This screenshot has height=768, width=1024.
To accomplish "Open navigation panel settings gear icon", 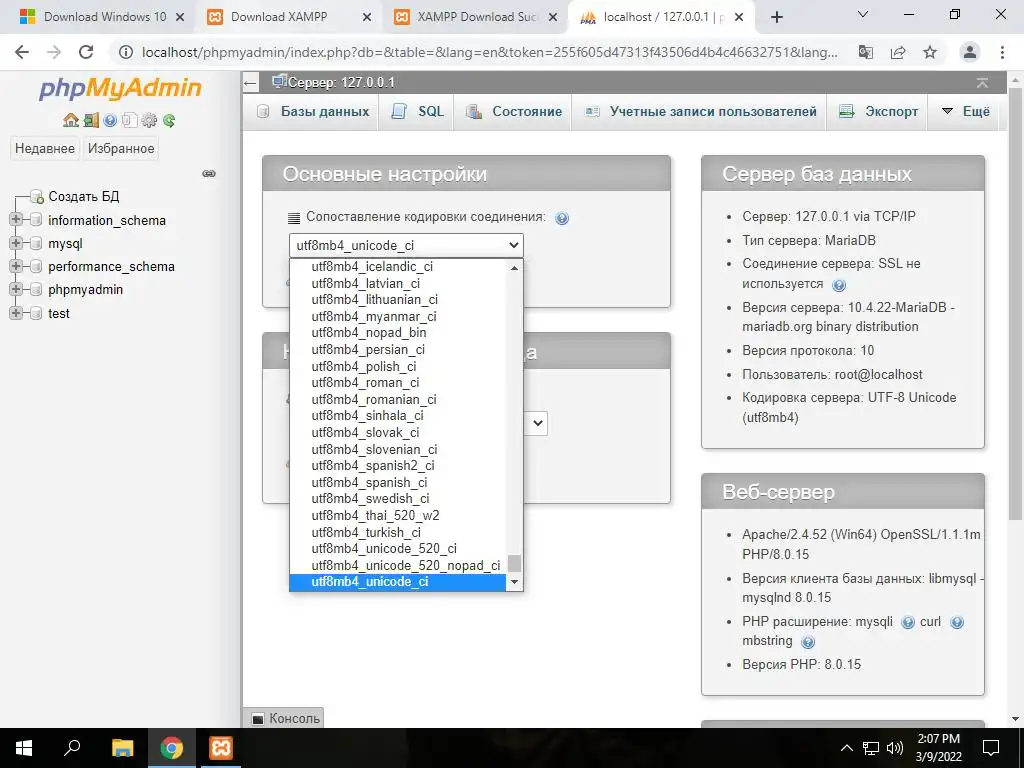I will coord(149,120).
